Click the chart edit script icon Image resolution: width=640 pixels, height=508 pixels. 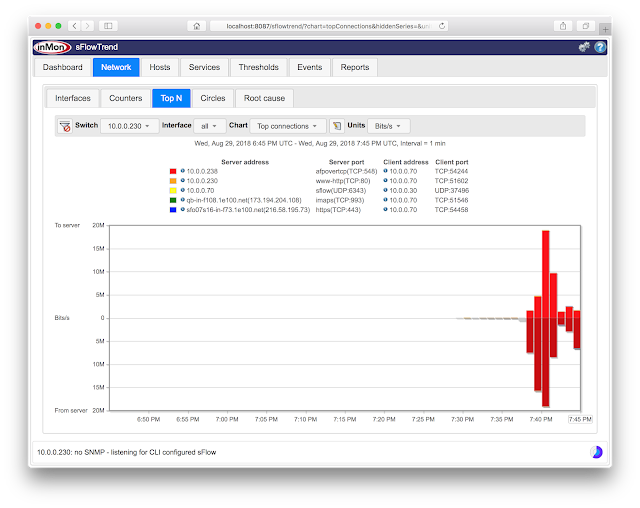pyautogui.click(x=337, y=126)
